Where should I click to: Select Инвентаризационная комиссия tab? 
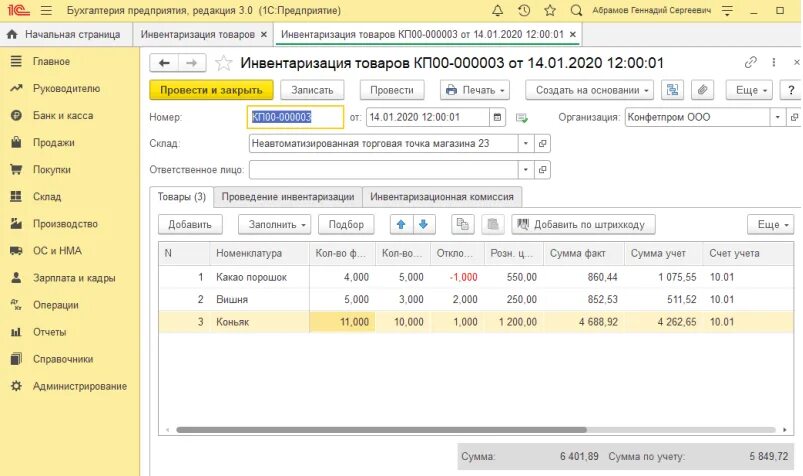click(x=442, y=197)
